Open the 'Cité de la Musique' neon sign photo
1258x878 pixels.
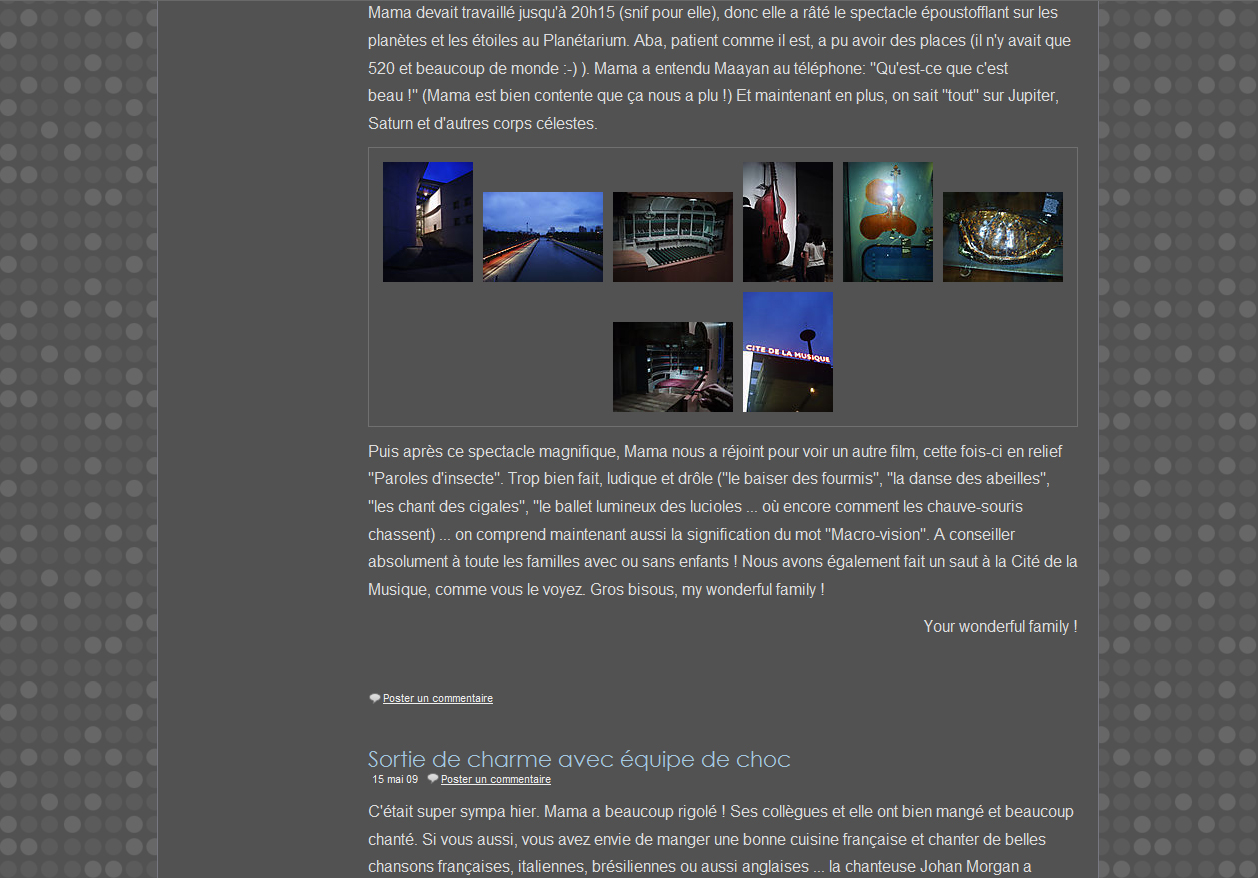[x=788, y=352]
